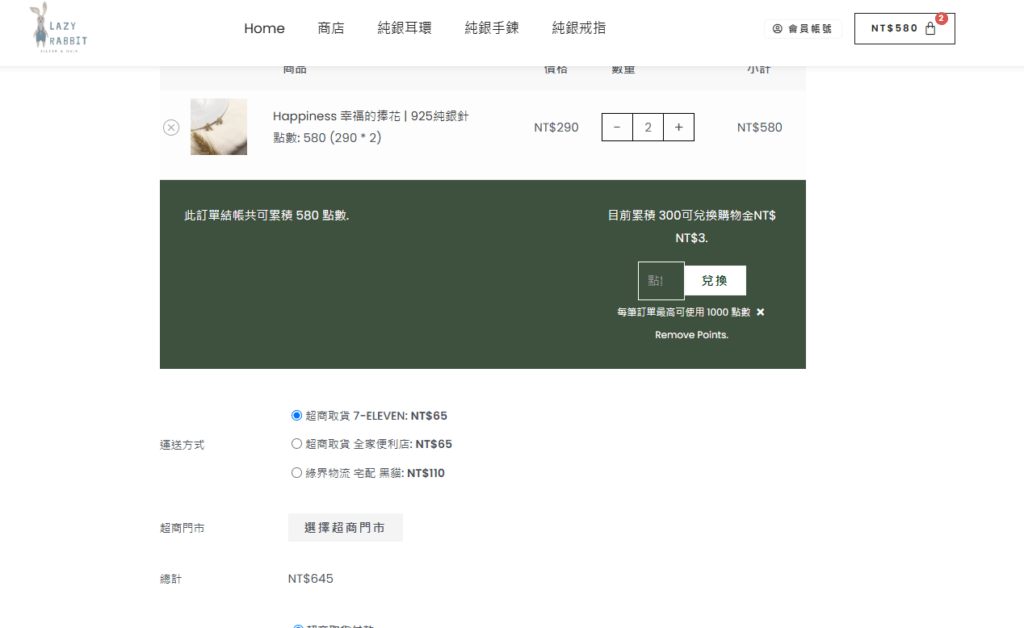Open 會員帳號 member account
1024x628 pixels.
coord(802,29)
